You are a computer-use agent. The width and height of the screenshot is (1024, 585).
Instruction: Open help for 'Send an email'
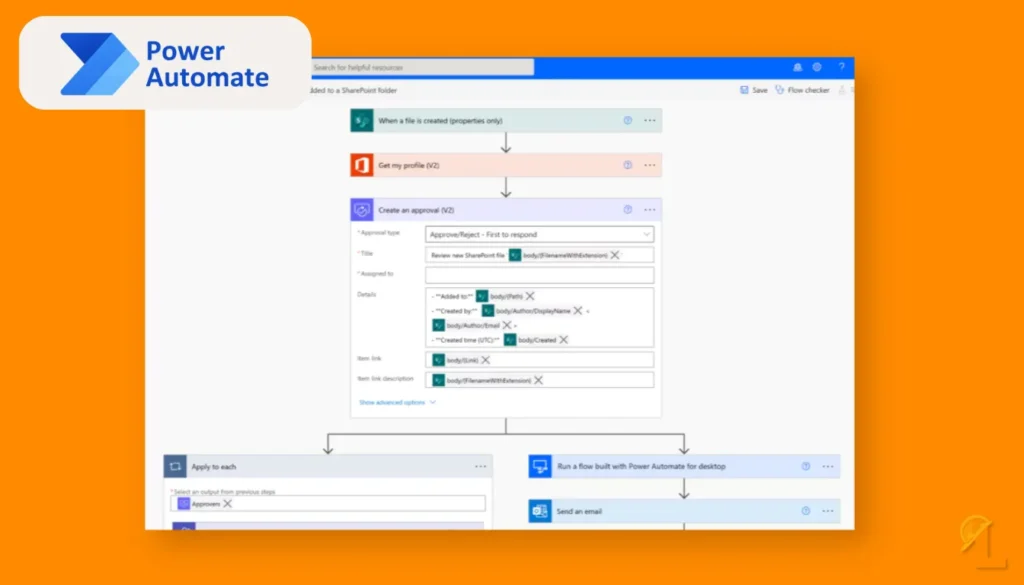click(x=806, y=511)
